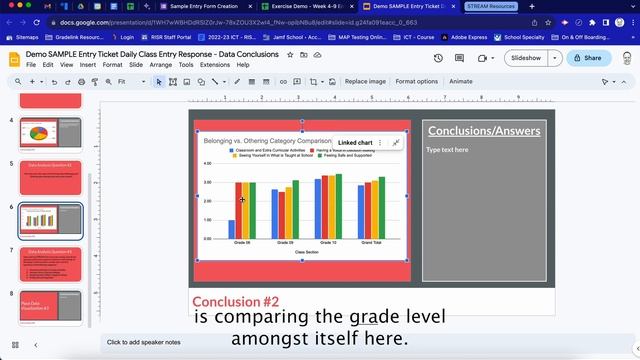The image size is (640, 360).
Task: Redo the last action
Action: tap(68, 82)
